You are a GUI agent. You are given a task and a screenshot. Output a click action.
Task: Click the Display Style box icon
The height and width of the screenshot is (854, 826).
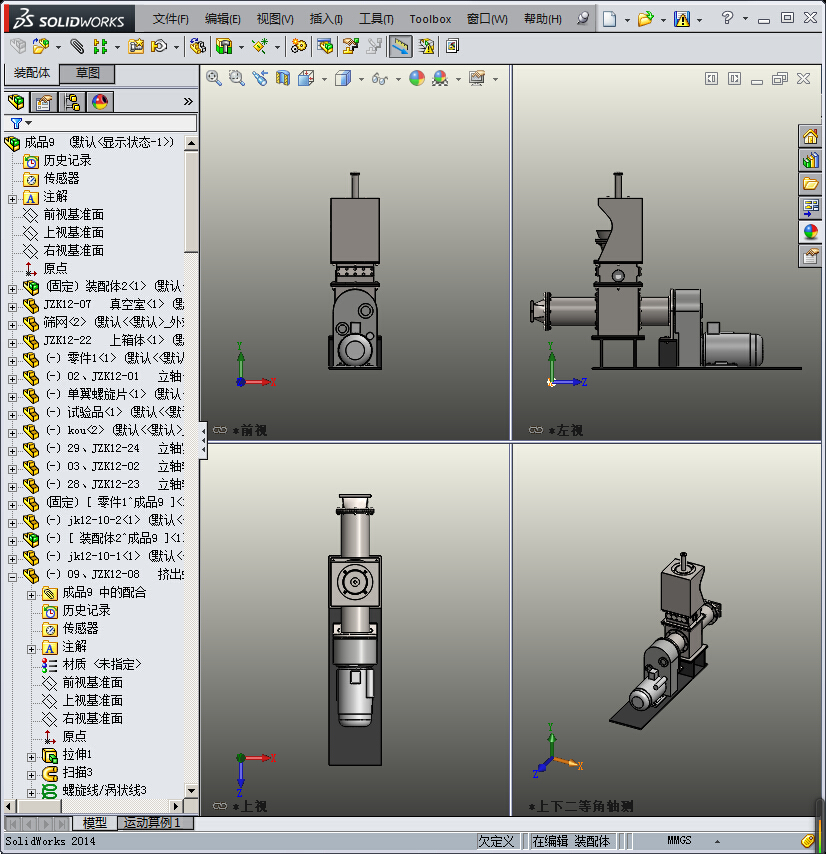[x=343, y=78]
